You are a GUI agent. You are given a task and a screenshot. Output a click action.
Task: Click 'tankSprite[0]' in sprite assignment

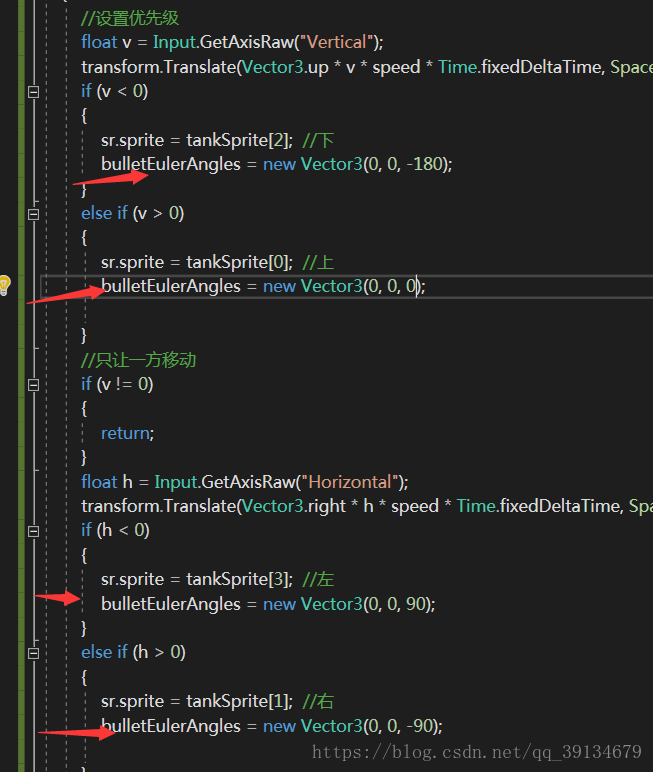[237, 262]
